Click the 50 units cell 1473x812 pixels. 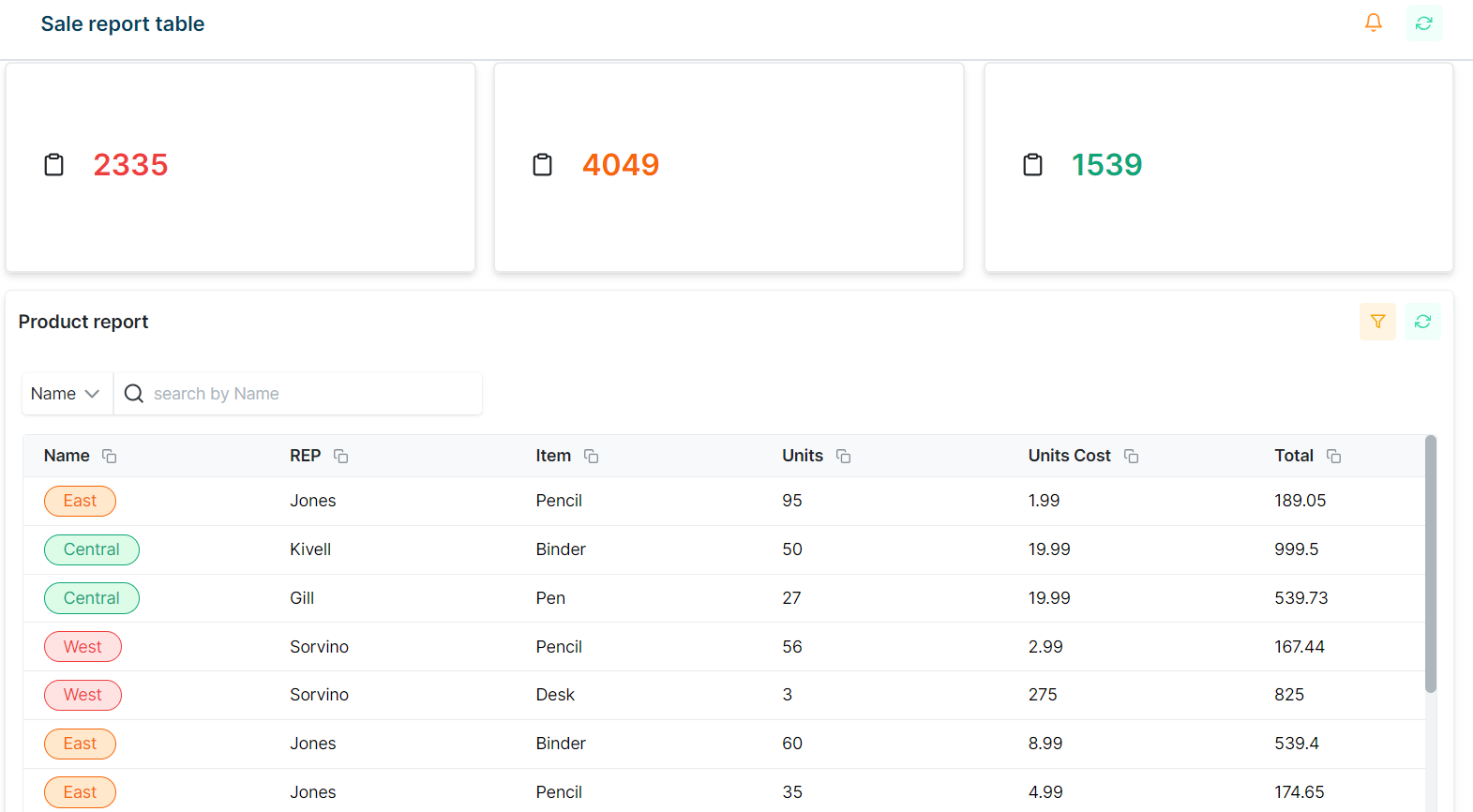(x=792, y=549)
